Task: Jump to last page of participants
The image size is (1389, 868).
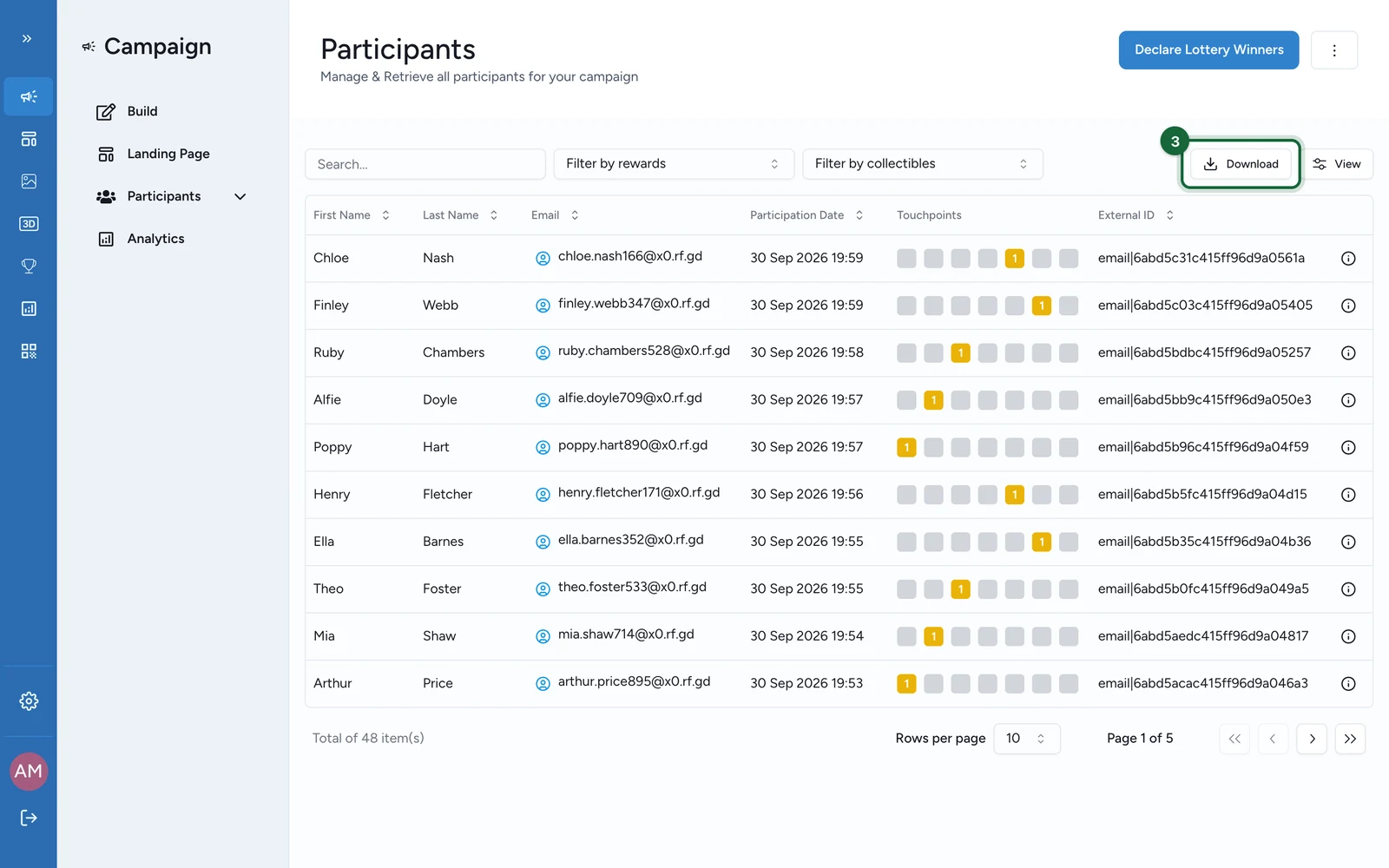Action: point(1350,739)
